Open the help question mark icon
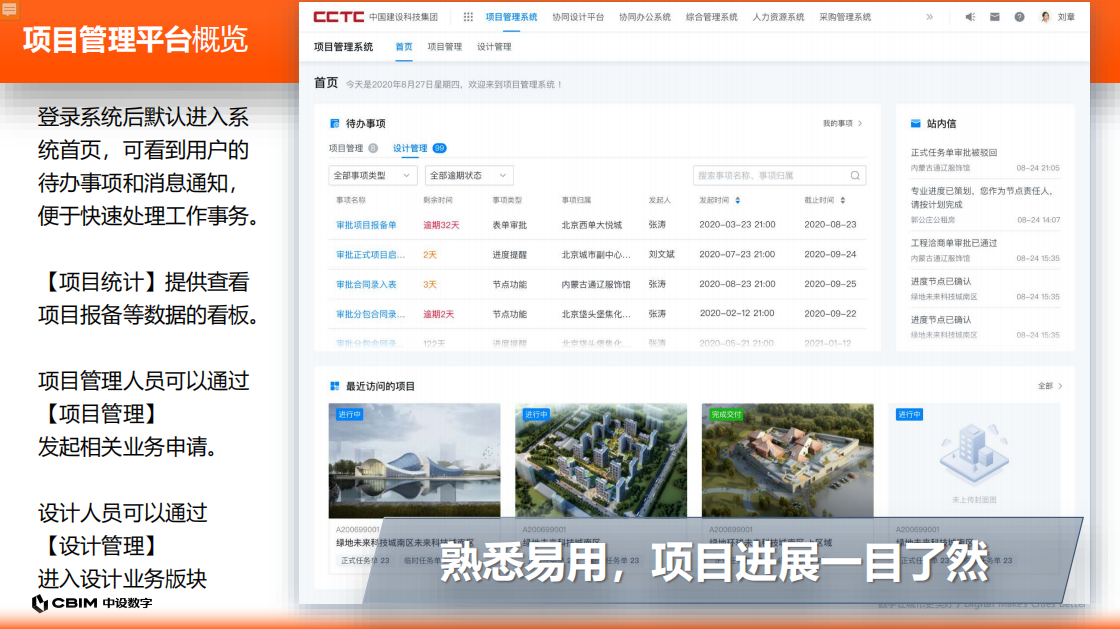1120x629 pixels. [1019, 17]
